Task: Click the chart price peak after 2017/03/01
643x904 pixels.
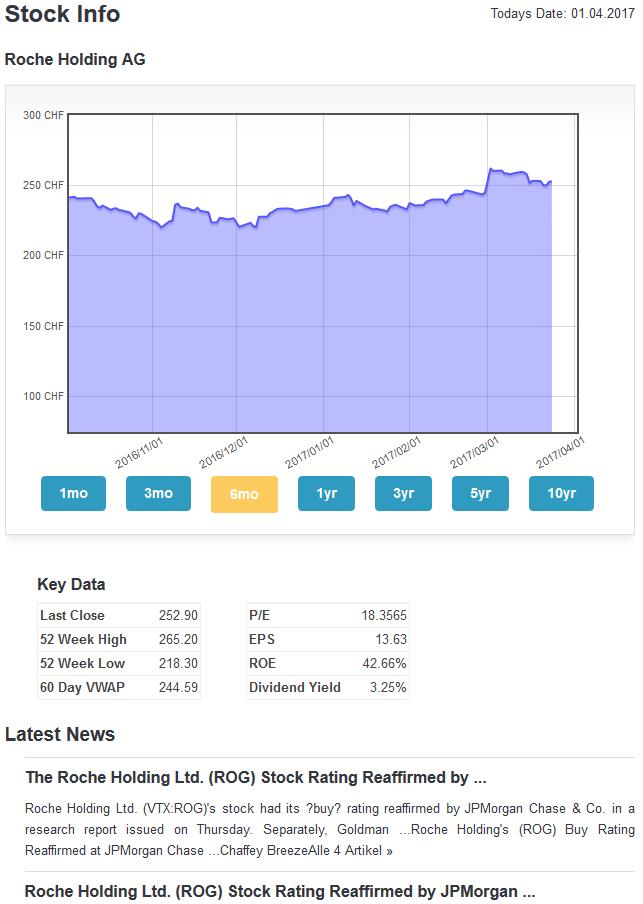Action: point(491,169)
